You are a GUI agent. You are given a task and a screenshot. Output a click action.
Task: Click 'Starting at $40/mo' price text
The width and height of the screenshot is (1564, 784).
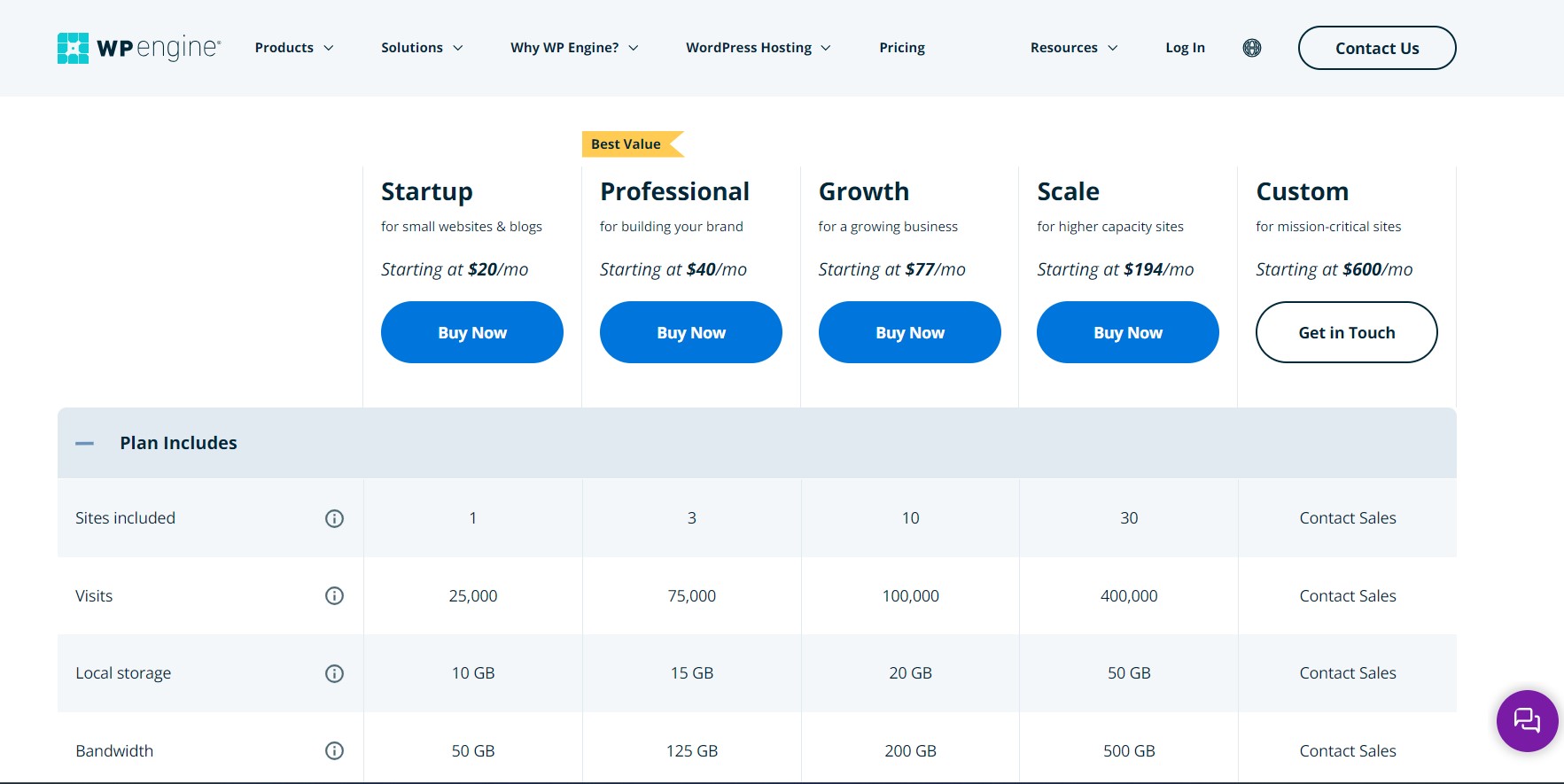(673, 269)
